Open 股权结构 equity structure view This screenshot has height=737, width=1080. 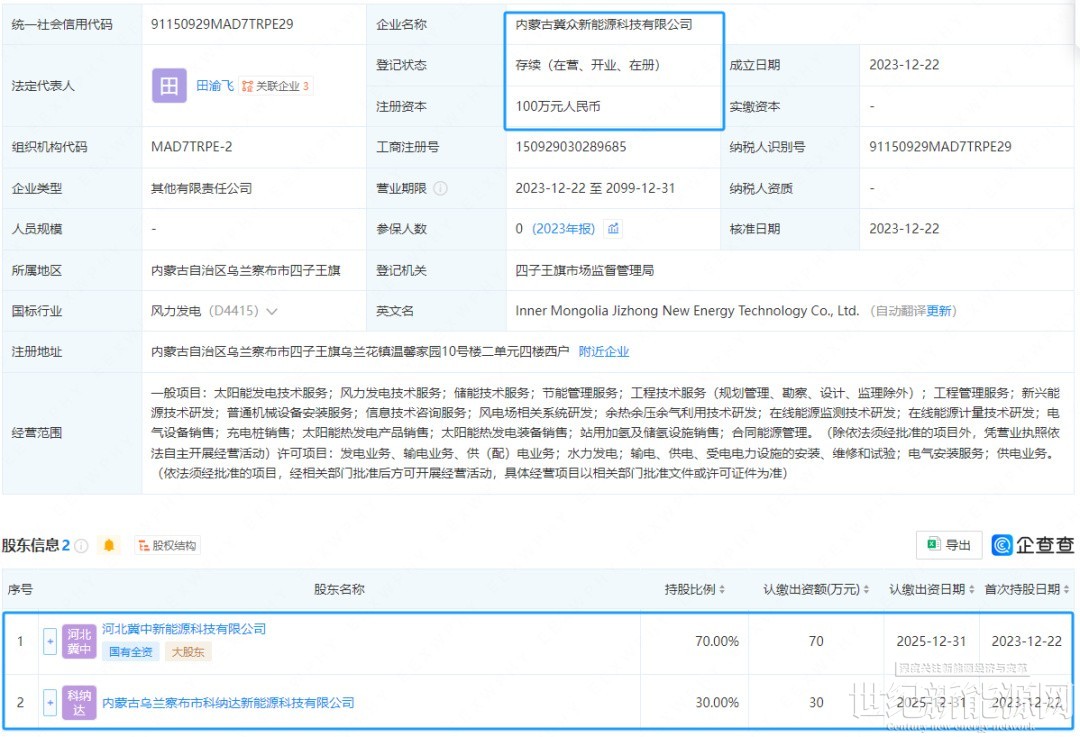point(168,546)
